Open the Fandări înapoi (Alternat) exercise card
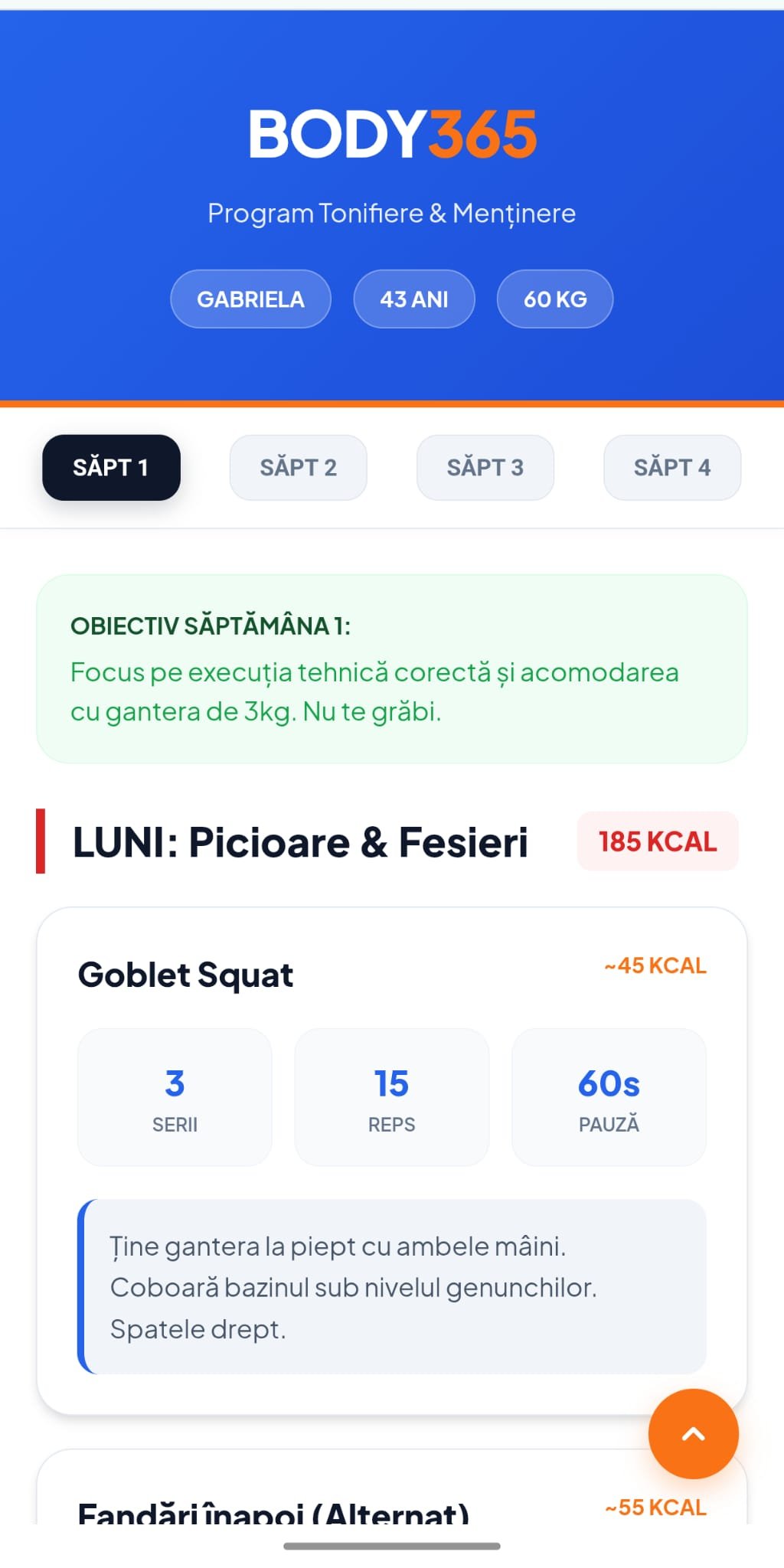This screenshot has width=784, height=1568. click(273, 1510)
